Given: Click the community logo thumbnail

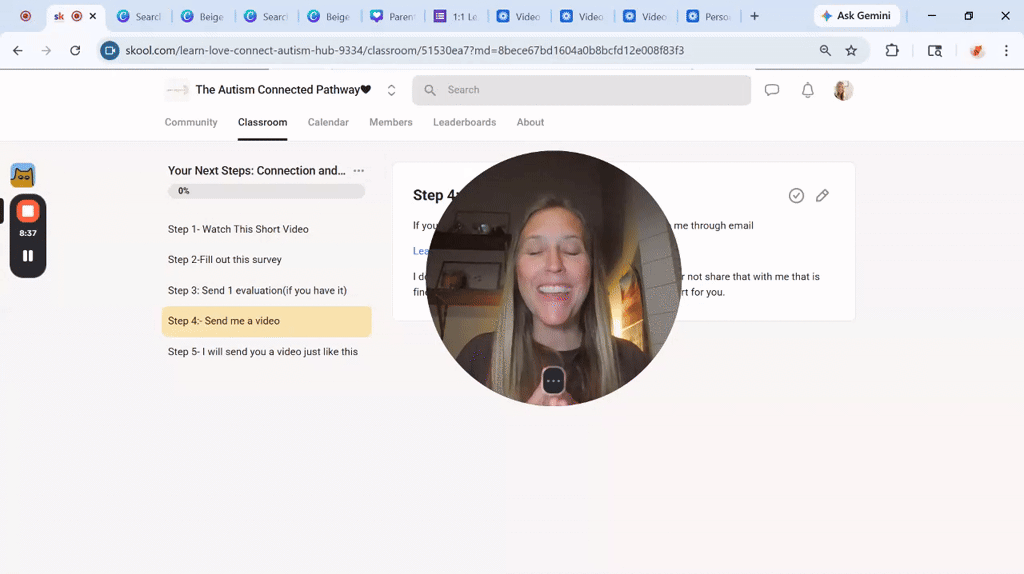Looking at the screenshot, I should coord(176,90).
